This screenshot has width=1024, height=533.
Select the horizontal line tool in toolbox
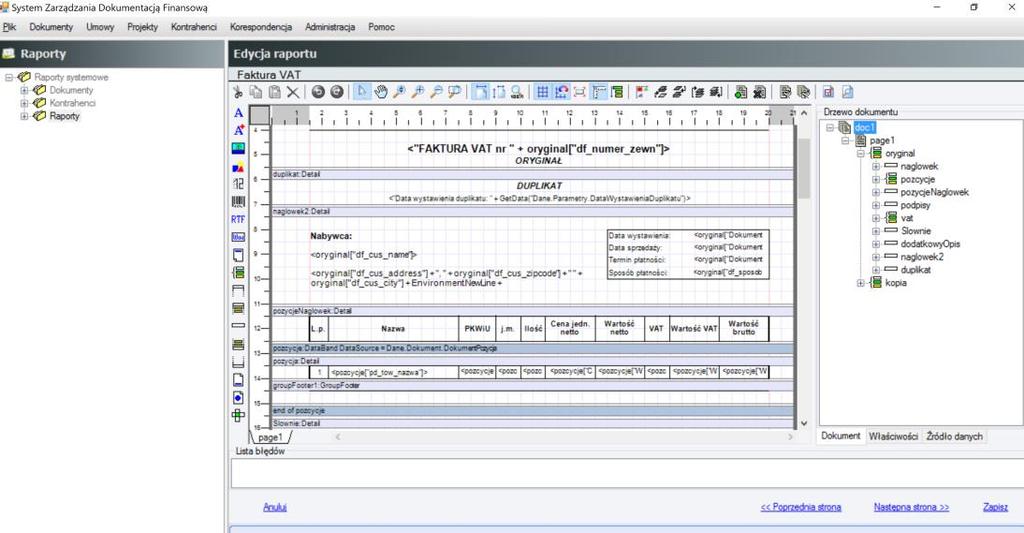238,325
